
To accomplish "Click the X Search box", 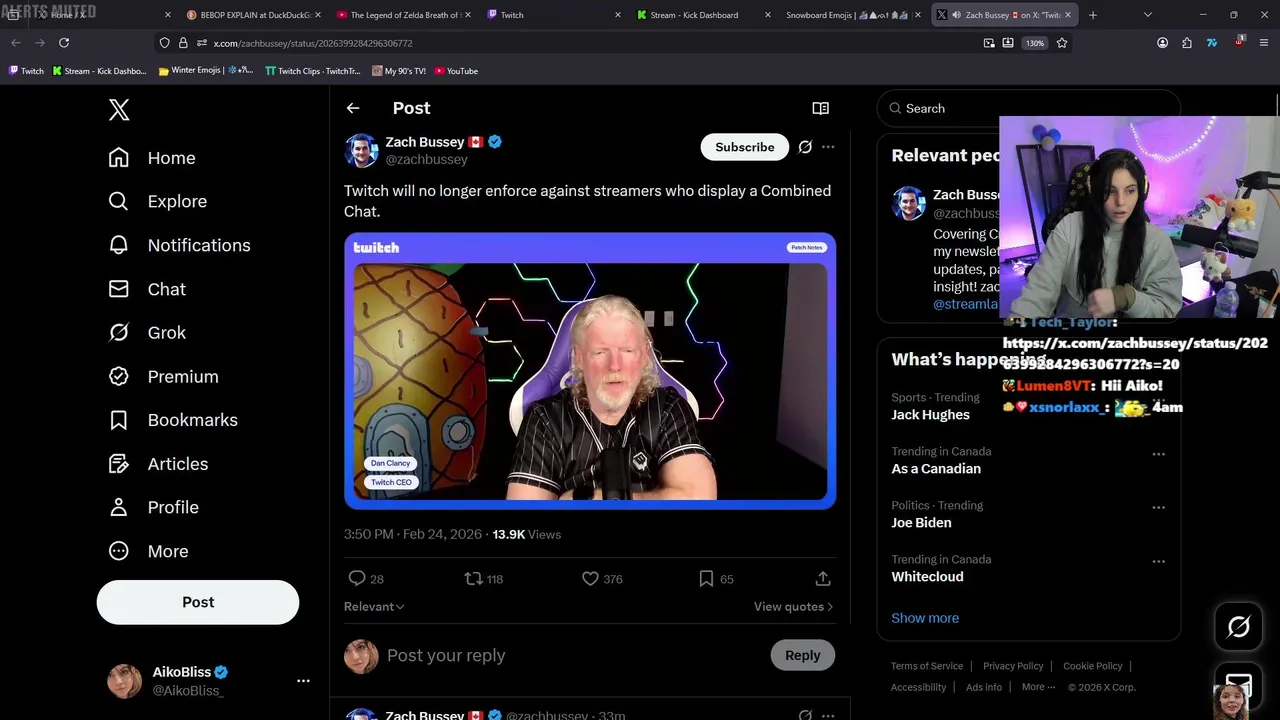I will click(x=1028, y=108).
